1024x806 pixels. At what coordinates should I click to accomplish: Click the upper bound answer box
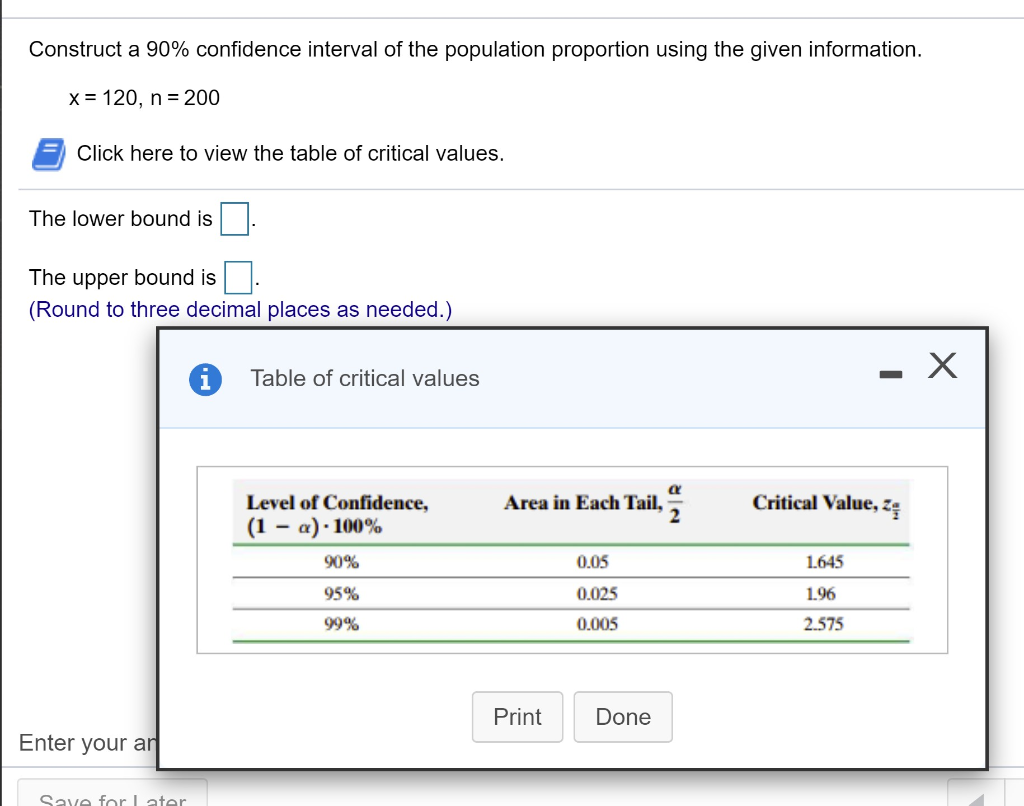(238, 278)
